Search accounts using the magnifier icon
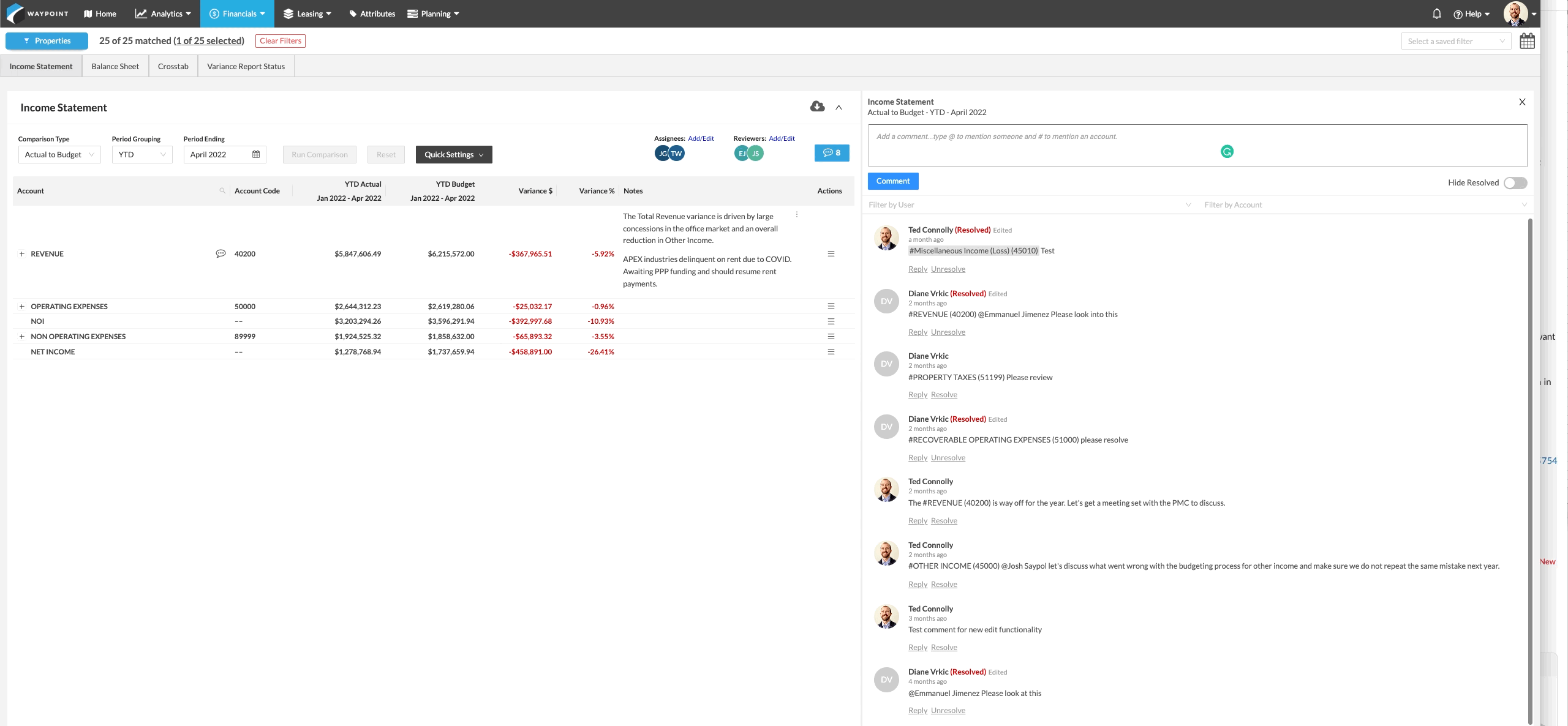This screenshot has height=726, width=1568. click(222, 190)
